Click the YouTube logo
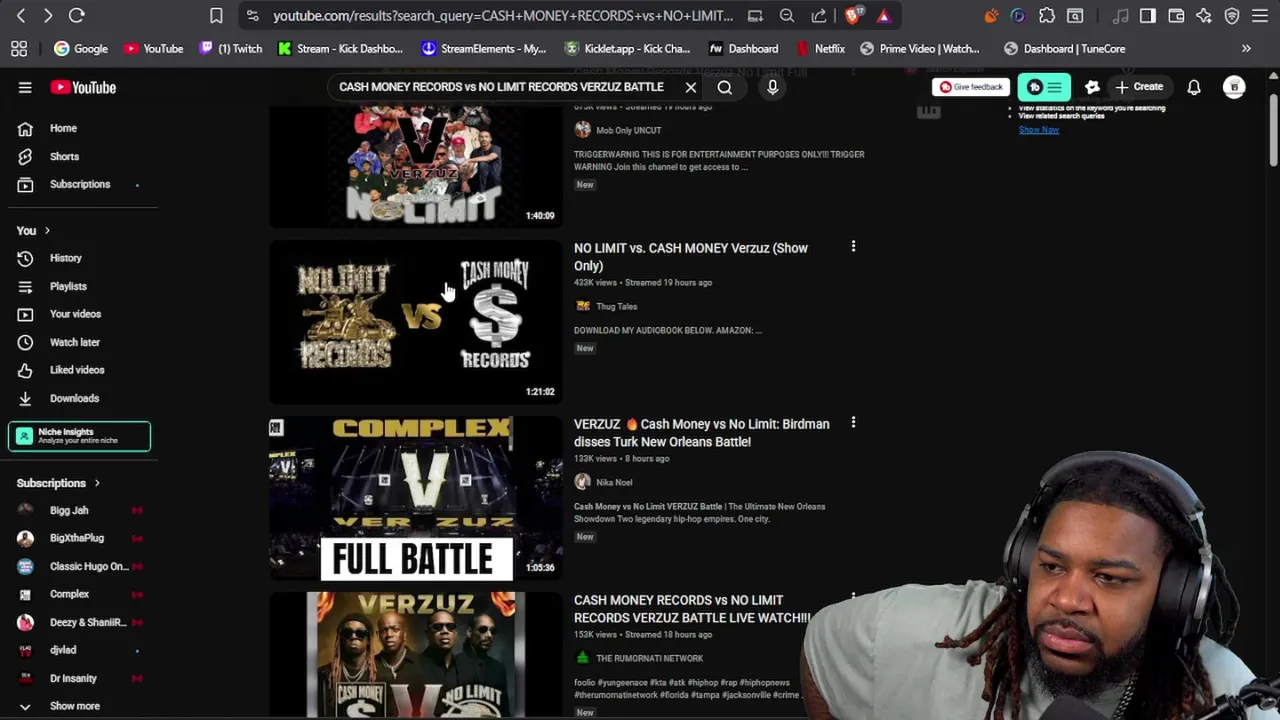The width and height of the screenshot is (1280, 720). (83, 87)
